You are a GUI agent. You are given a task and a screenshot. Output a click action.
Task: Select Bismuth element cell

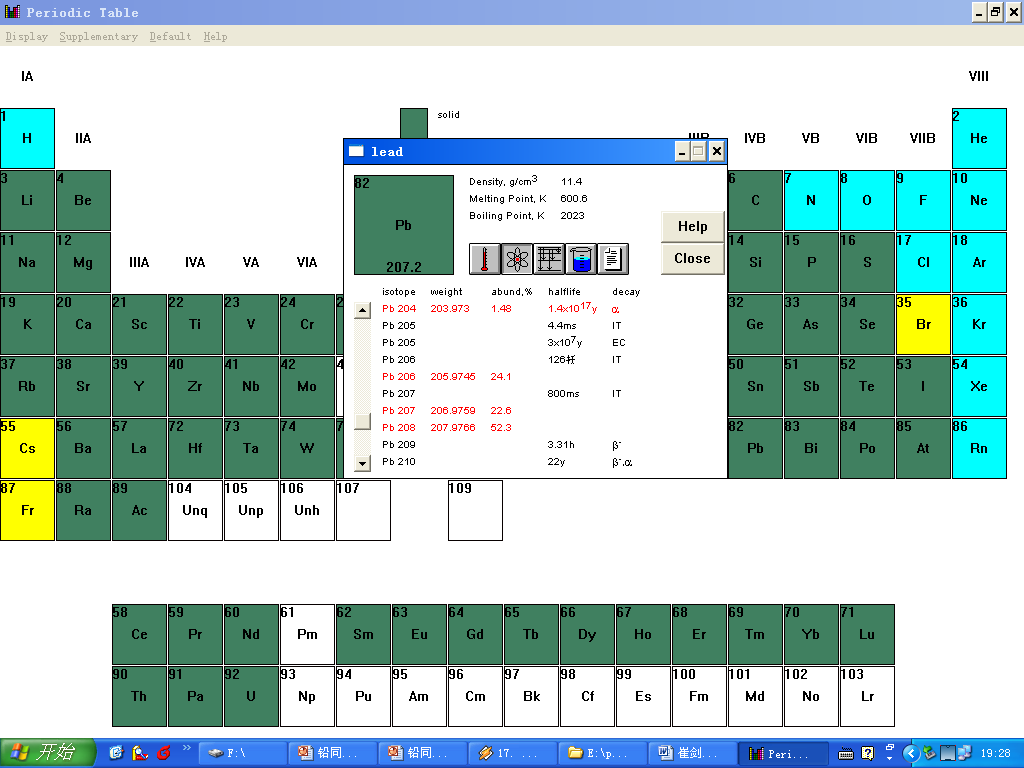pos(811,449)
